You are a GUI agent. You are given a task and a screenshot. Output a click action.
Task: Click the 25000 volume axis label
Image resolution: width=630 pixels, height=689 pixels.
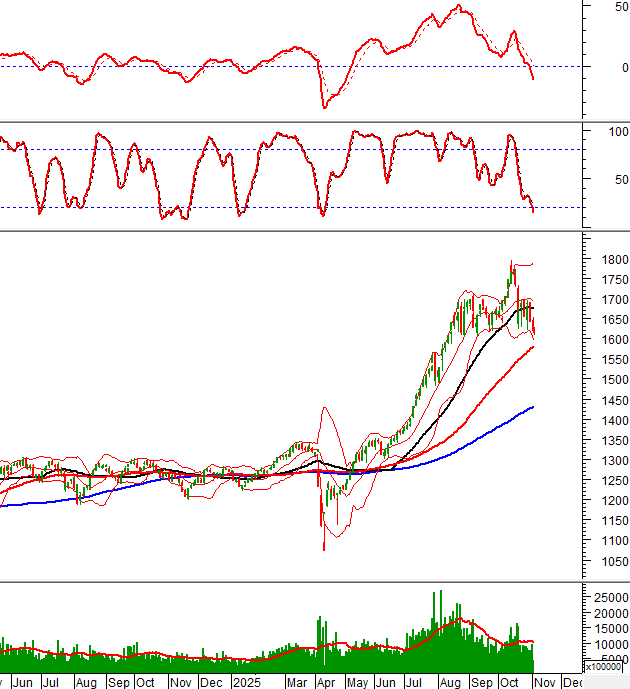606,598
